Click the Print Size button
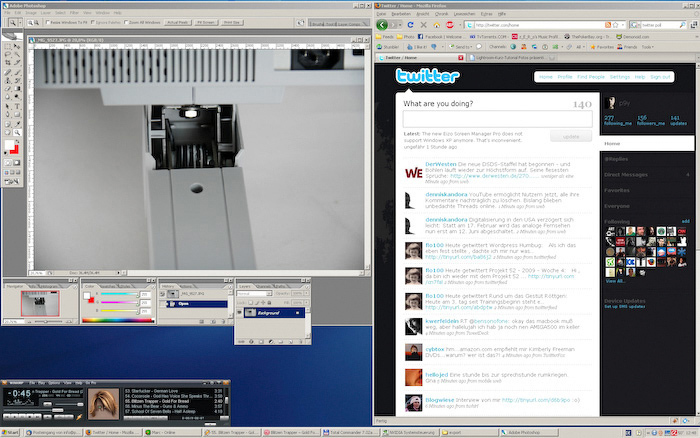 (x=232, y=22)
